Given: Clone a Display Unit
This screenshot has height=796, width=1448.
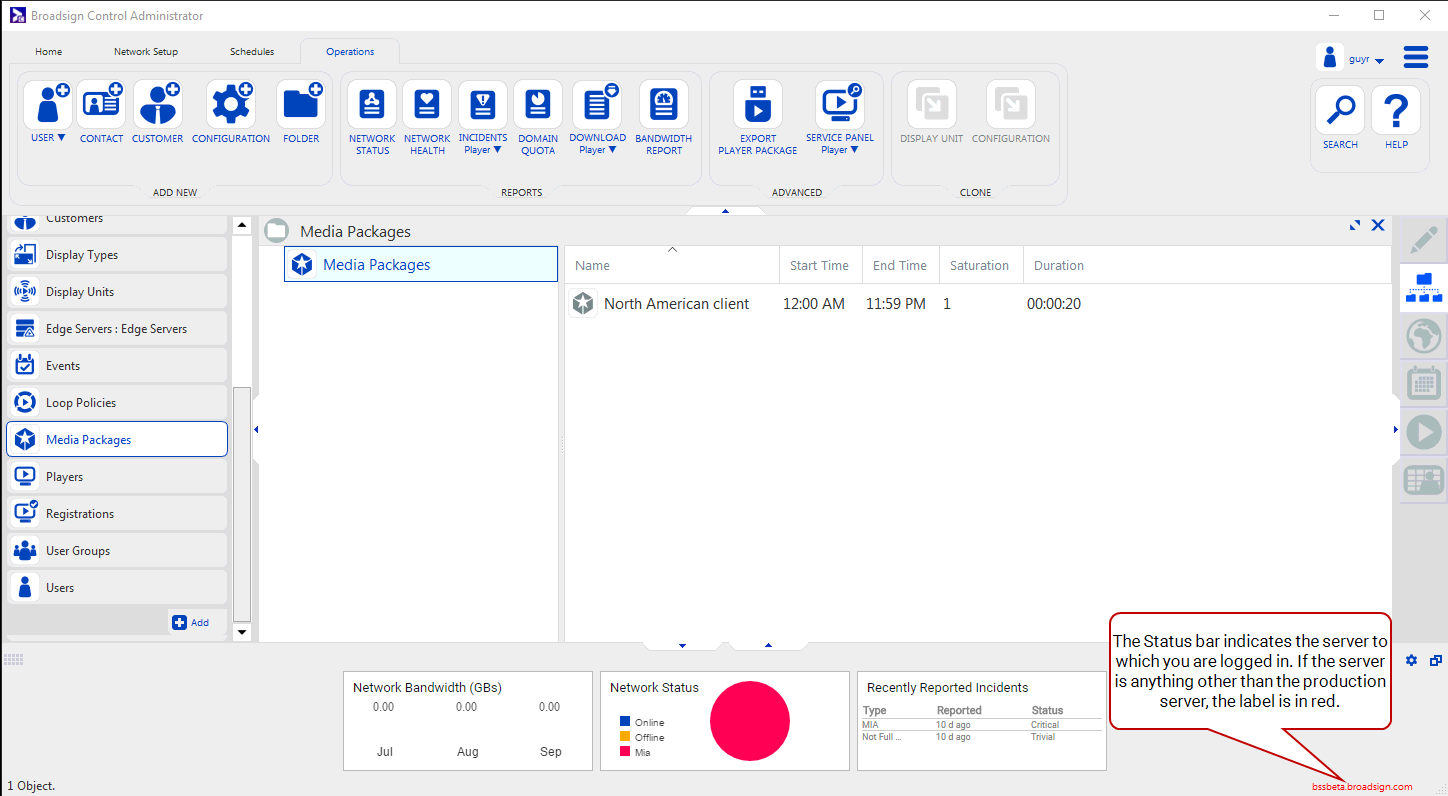Looking at the screenshot, I should [932, 113].
